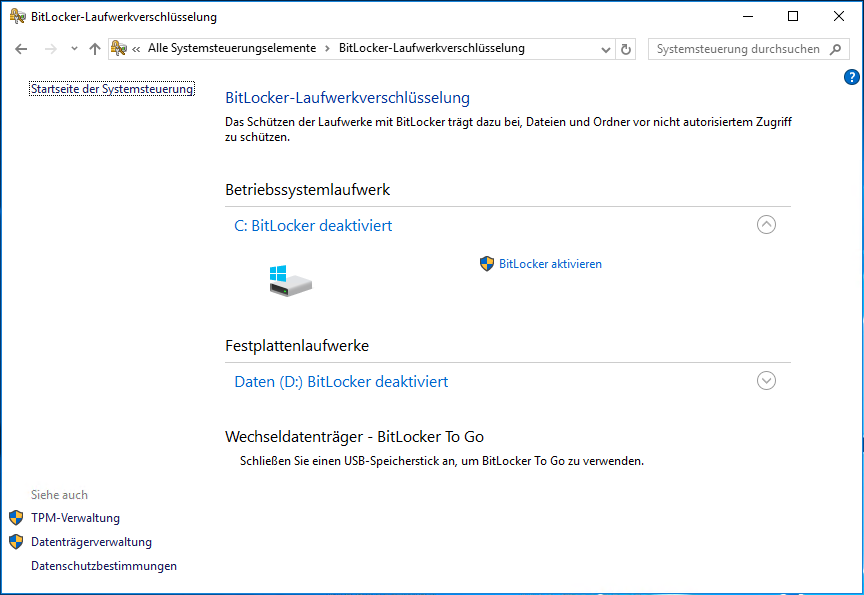This screenshot has width=864, height=595.
Task: Click the BitLocker icon in the title bar
Action: pos(18,17)
